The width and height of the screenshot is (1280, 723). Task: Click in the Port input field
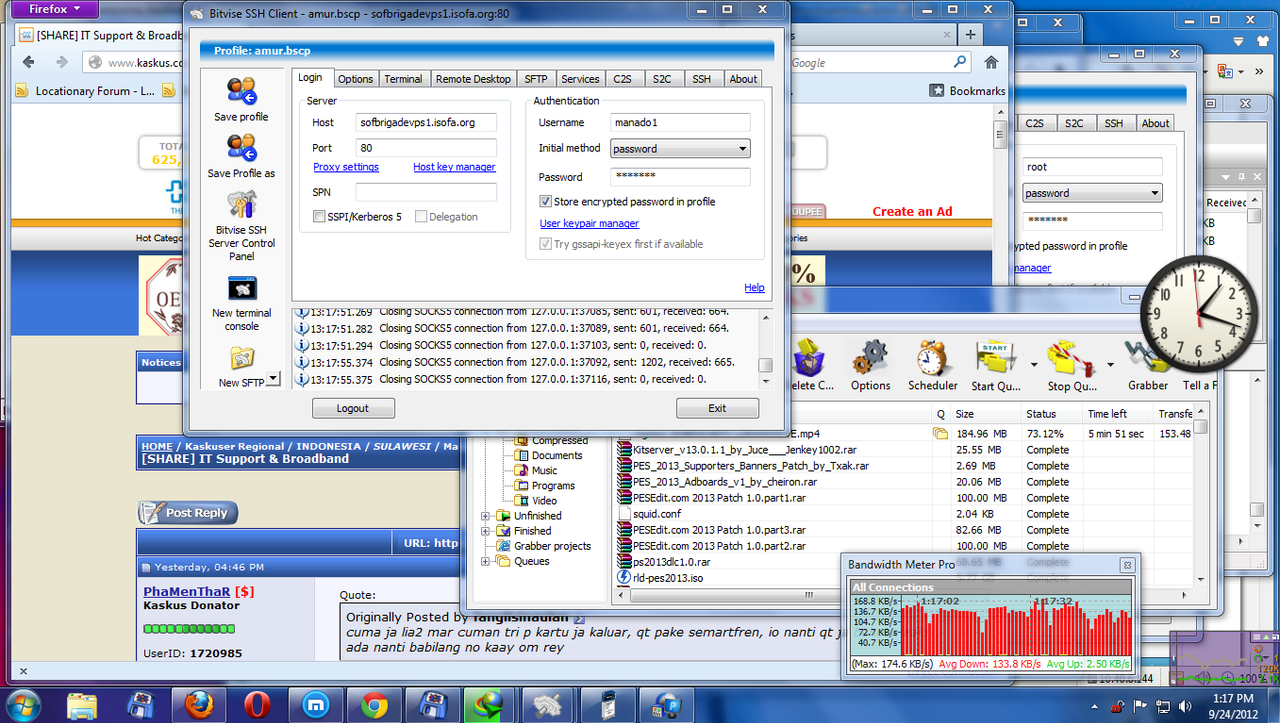[x=426, y=148]
